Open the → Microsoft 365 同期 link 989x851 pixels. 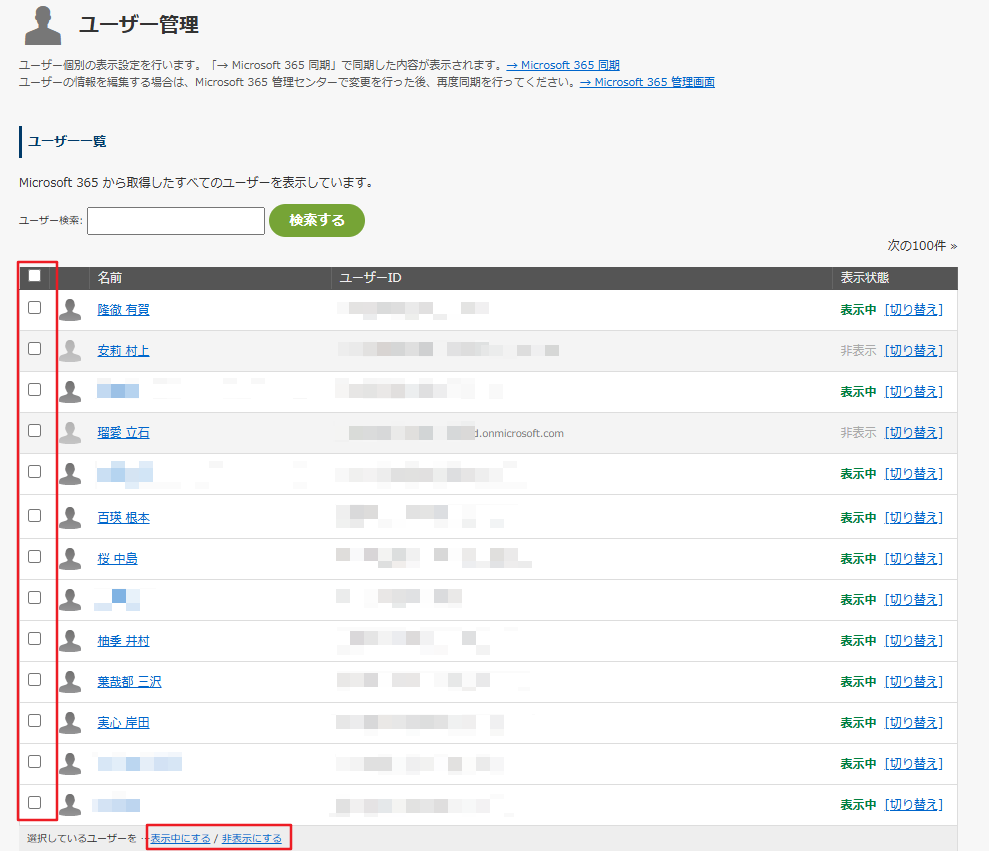(563, 65)
